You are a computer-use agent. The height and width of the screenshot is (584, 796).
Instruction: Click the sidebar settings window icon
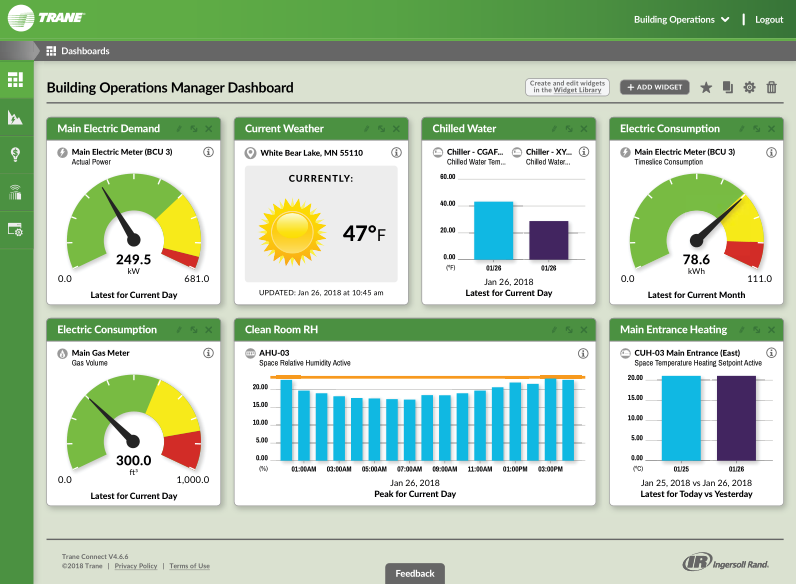pyautogui.click(x=16, y=229)
